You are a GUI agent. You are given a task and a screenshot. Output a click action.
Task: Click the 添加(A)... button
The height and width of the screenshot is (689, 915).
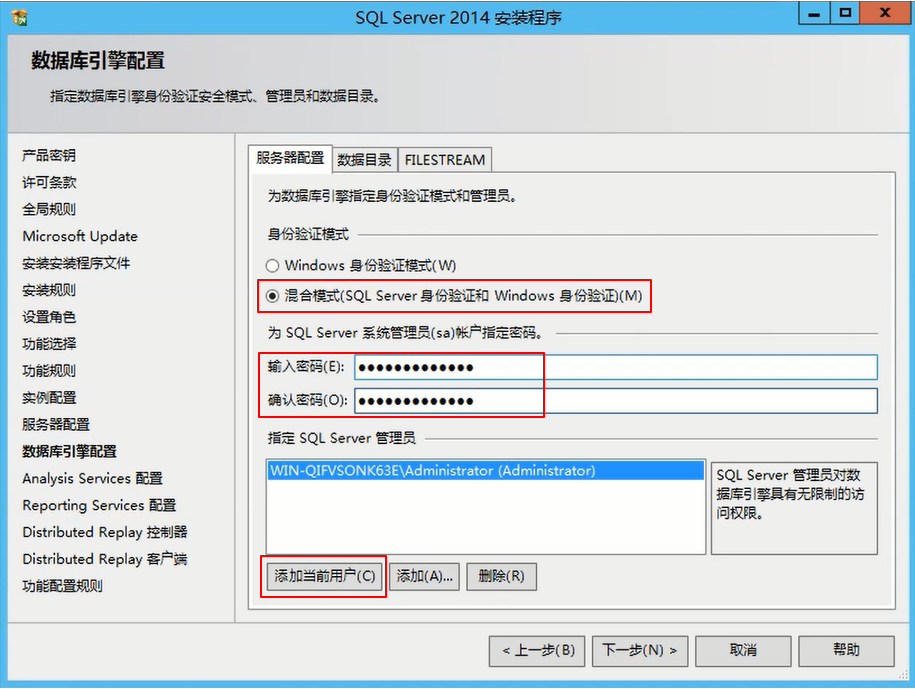tap(425, 576)
